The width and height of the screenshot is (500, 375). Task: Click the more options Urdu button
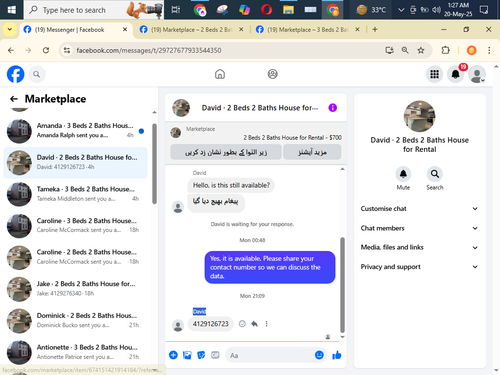[x=312, y=152]
